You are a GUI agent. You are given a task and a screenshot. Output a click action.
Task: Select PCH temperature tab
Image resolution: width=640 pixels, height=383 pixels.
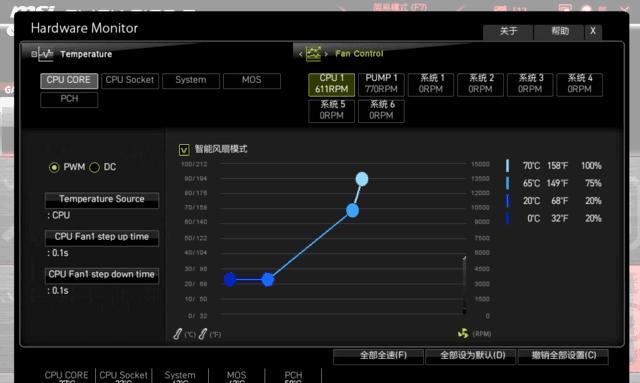pos(69,99)
